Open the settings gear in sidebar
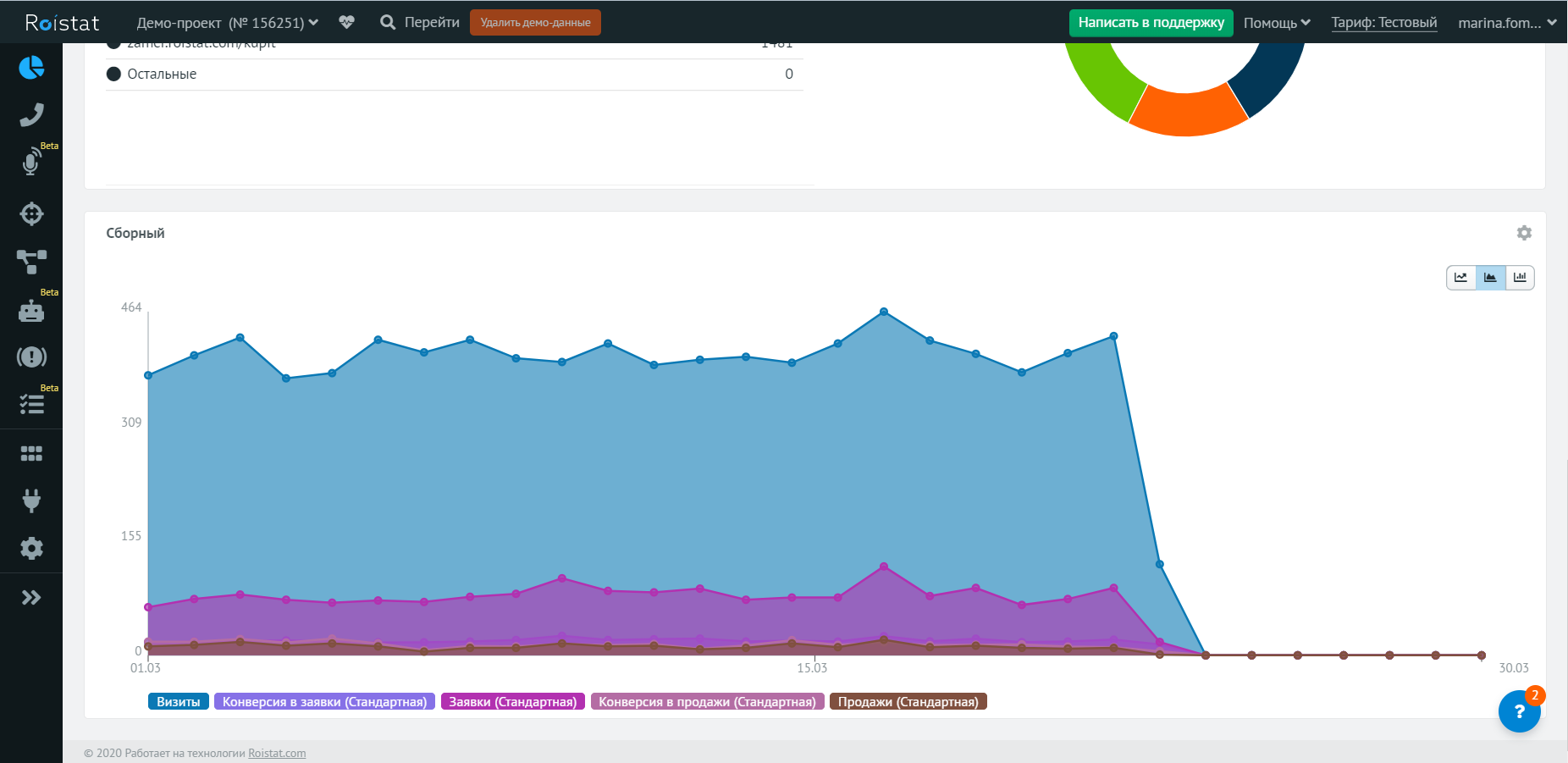Image resolution: width=1568 pixels, height=763 pixels. point(31,548)
